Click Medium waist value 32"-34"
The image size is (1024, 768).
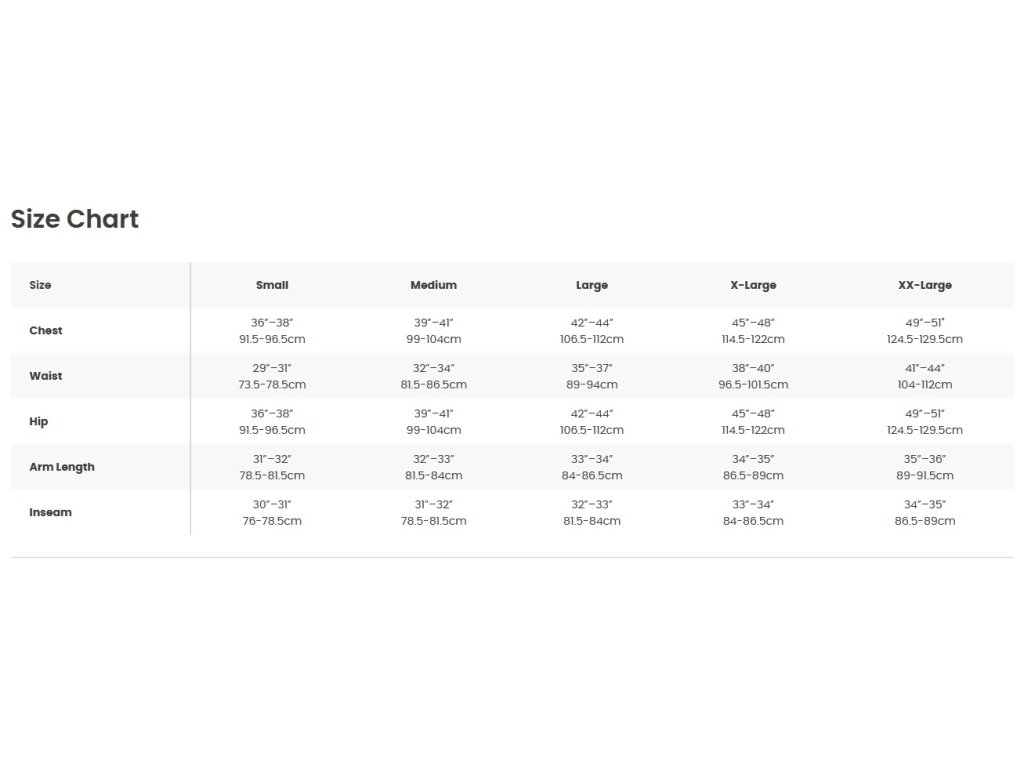pos(434,368)
